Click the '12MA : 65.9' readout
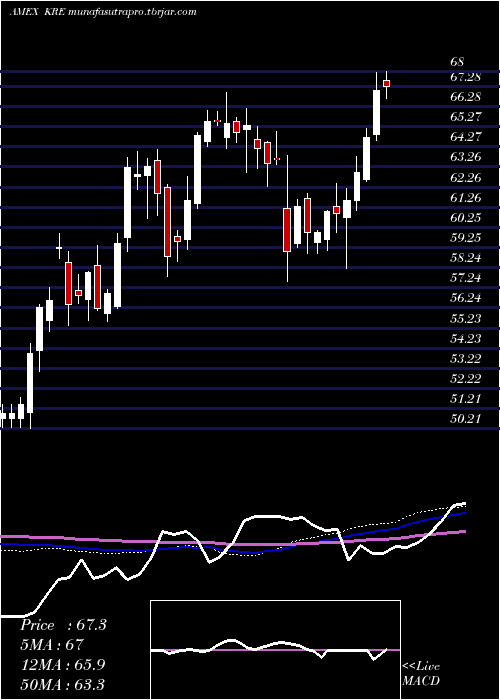The image size is (500, 700). 63,665
